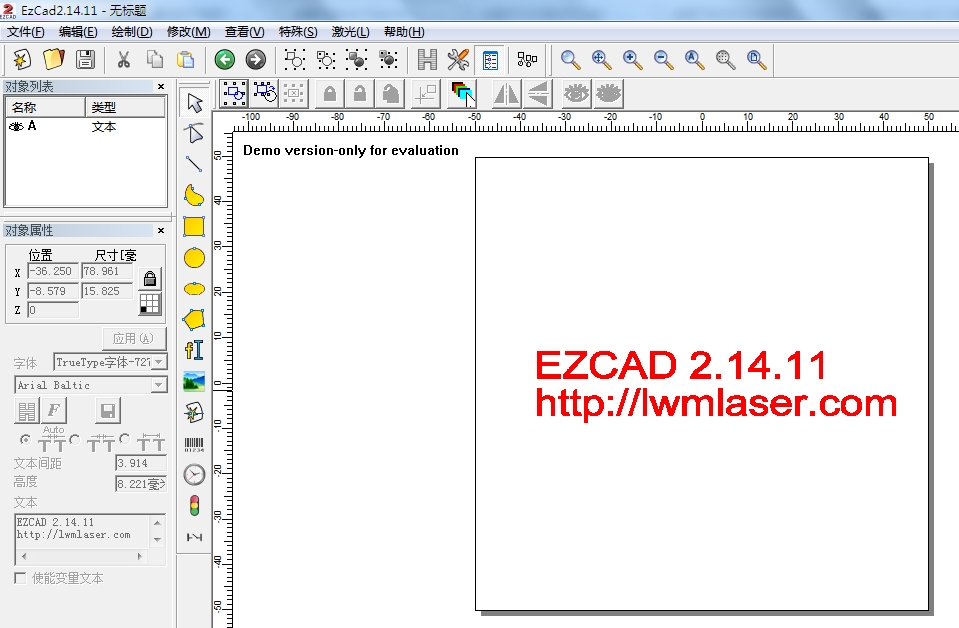This screenshot has height=628, width=959.
Task: Select the barcode tool
Action: [x=194, y=444]
